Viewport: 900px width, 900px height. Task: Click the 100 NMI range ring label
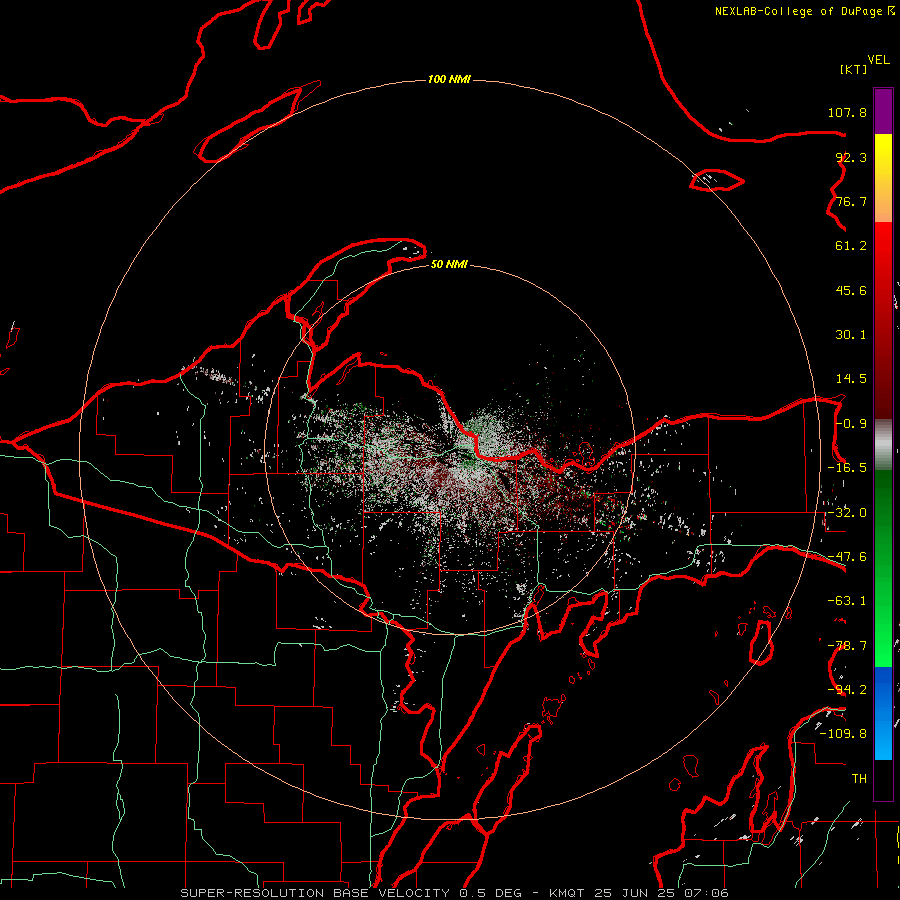449,79
